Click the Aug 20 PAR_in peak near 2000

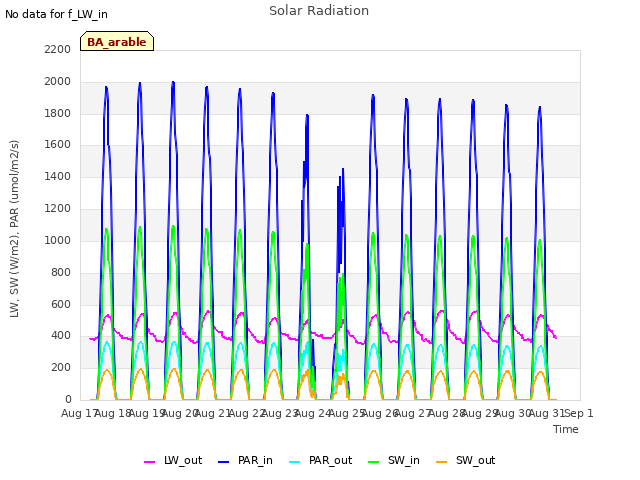click(x=173, y=82)
